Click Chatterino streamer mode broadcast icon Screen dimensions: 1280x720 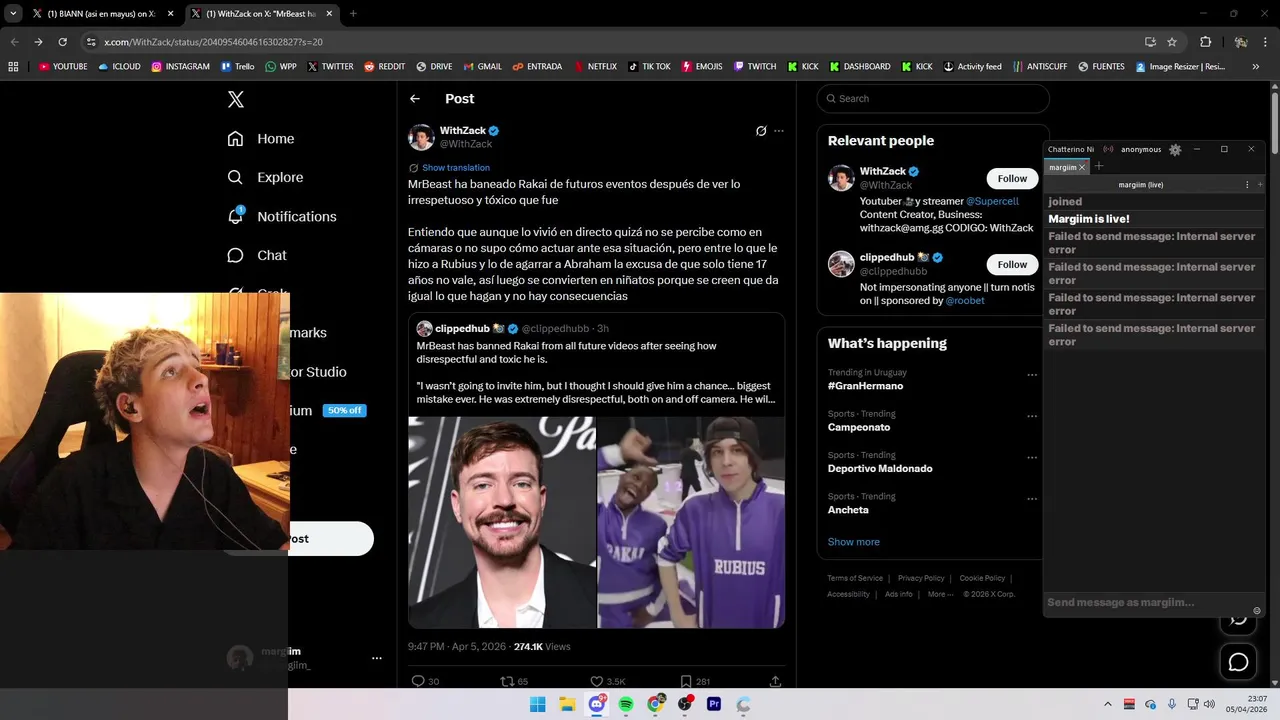point(1108,149)
